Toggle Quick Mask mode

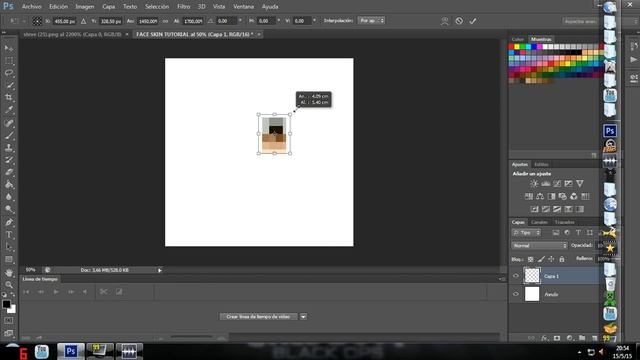pyautogui.click(x=9, y=321)
